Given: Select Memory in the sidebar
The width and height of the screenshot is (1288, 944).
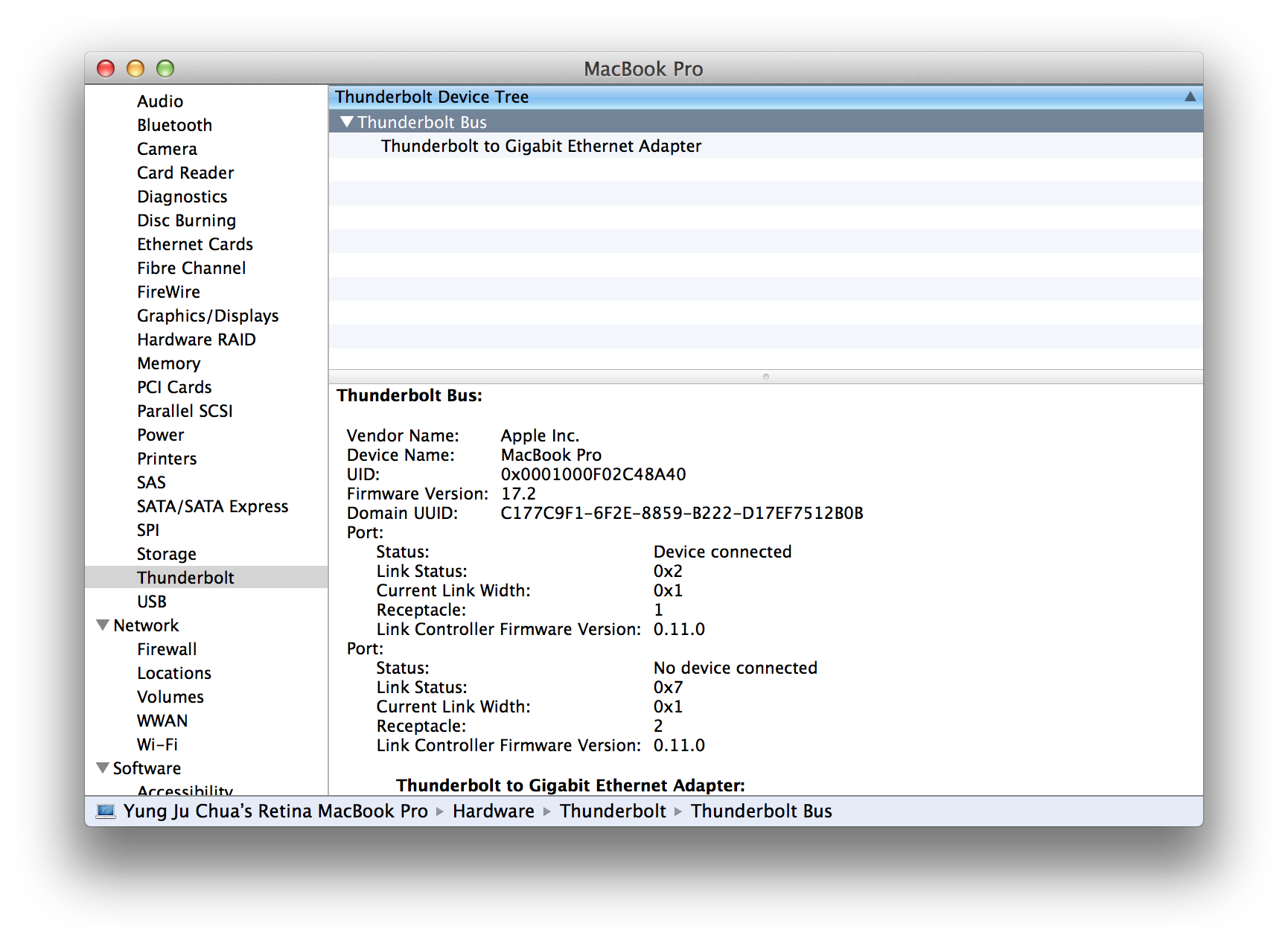Looking at the screenshot, I should (x=169, y=363).
